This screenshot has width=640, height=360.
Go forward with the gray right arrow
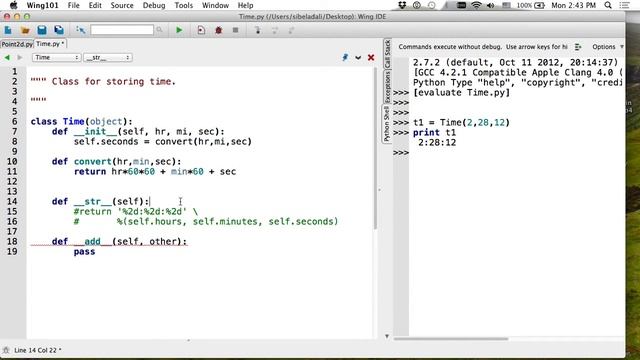[20, 58]
